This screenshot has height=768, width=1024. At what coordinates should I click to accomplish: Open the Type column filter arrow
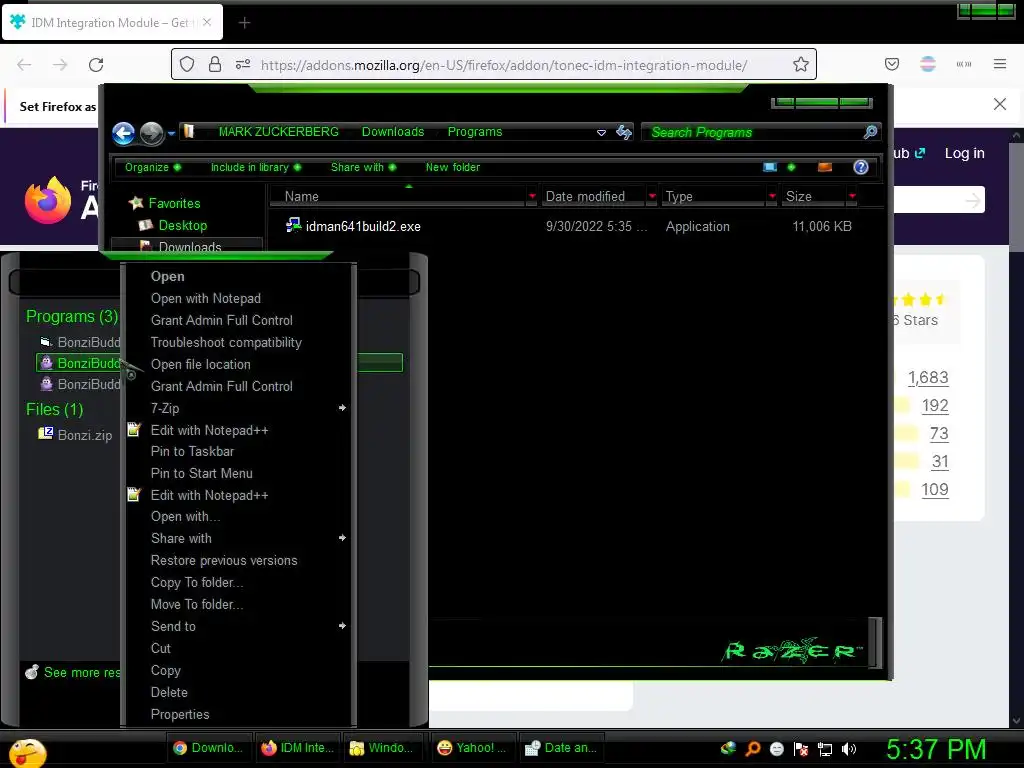[772, 197]
